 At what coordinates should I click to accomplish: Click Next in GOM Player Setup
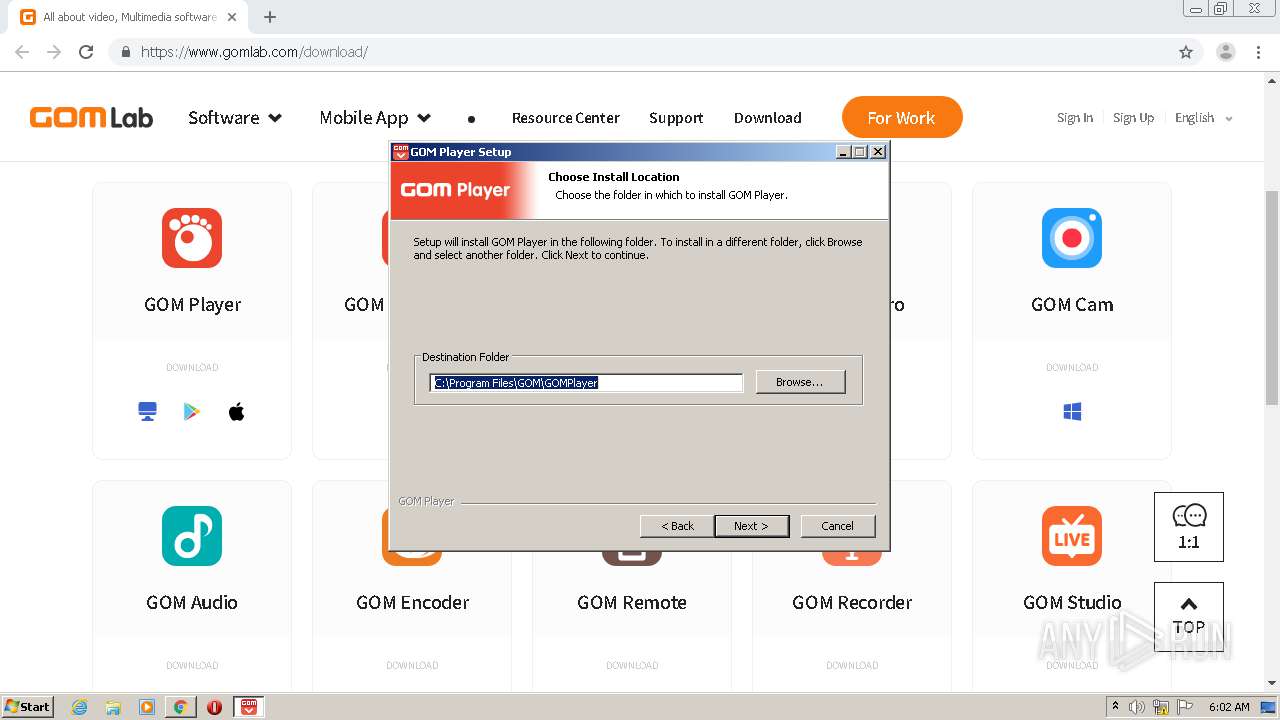(x=751, y=526)
